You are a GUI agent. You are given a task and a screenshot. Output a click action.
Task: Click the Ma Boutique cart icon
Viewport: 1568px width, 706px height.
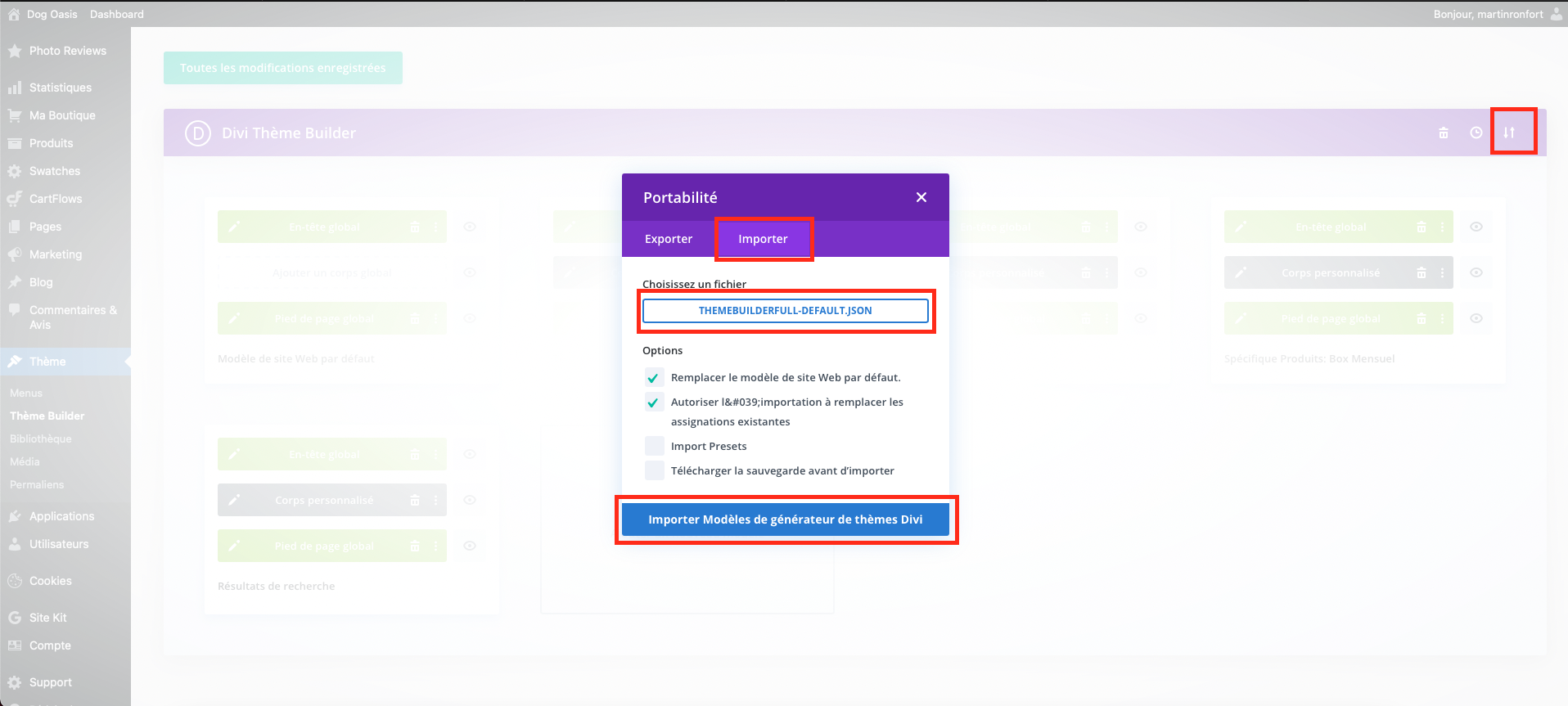coord(15,115)
